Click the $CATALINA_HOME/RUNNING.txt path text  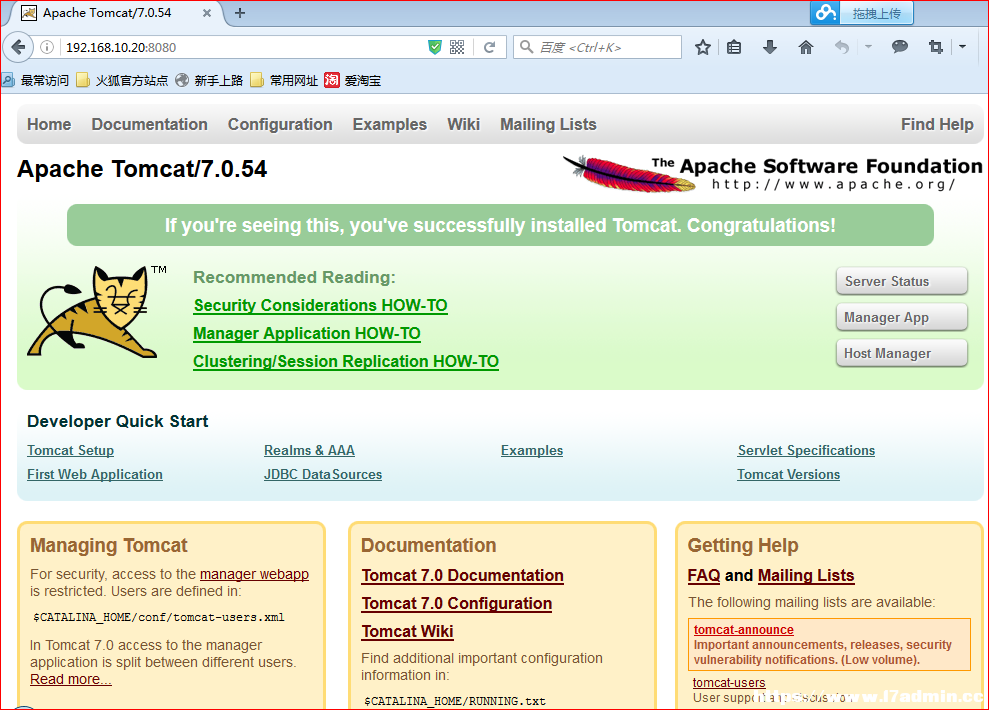click(x=455, y=701)
